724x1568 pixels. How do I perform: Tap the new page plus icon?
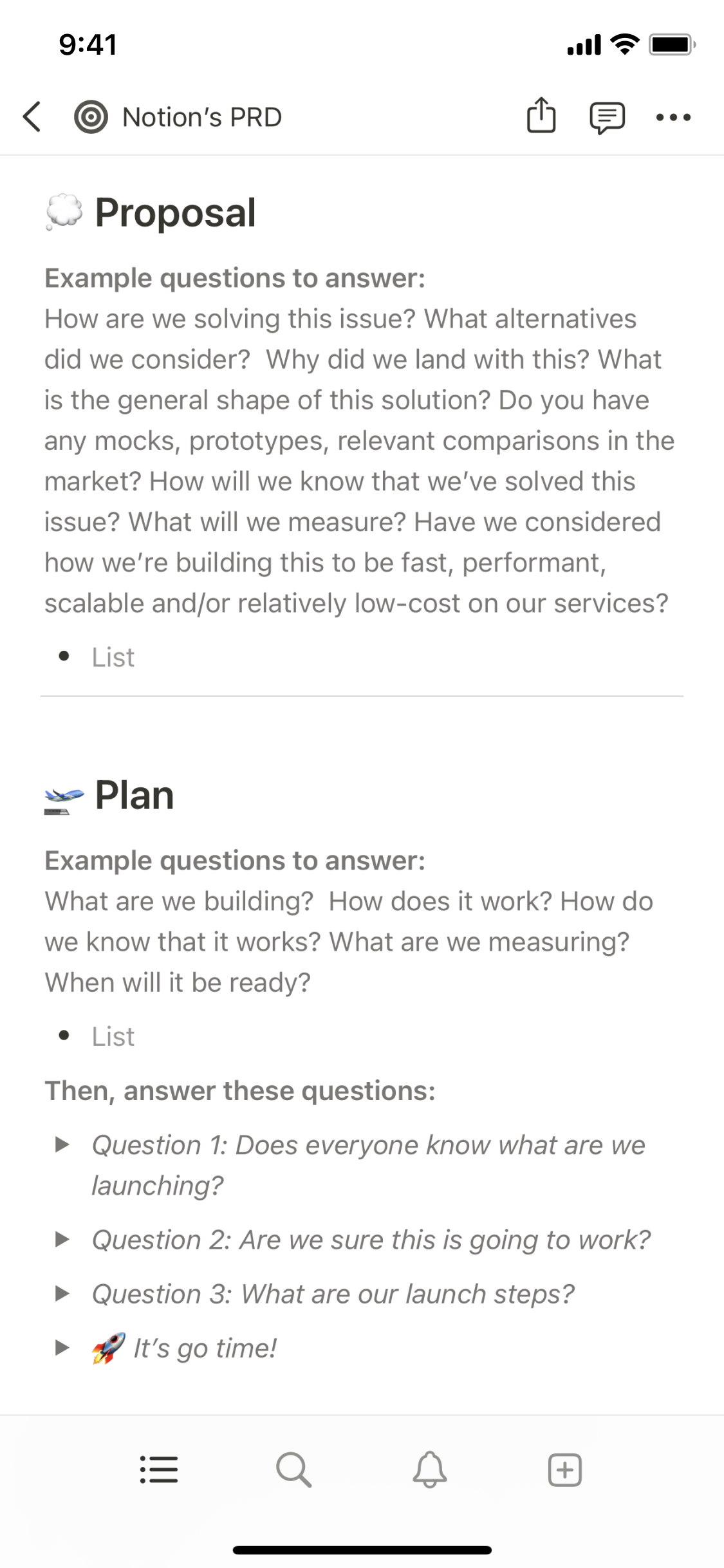(565, 1470)
